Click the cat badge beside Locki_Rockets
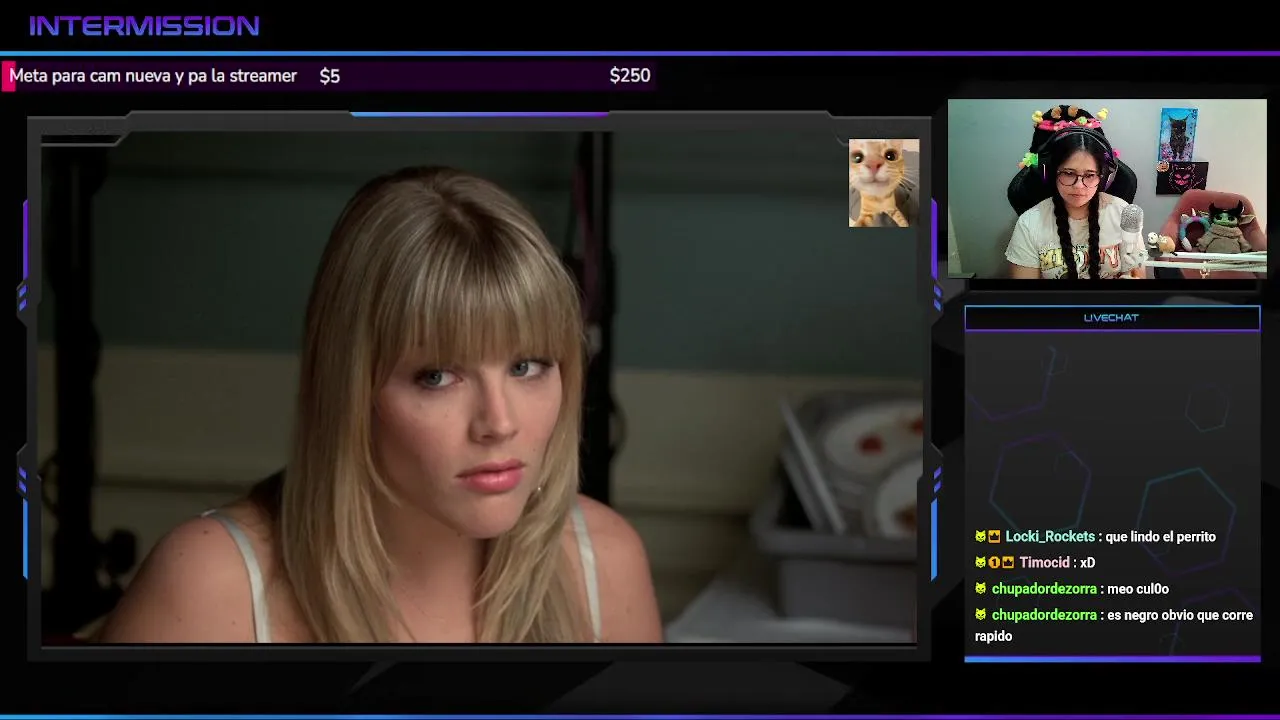Screen dimensions: 1280x720 [x=981, y=537]
